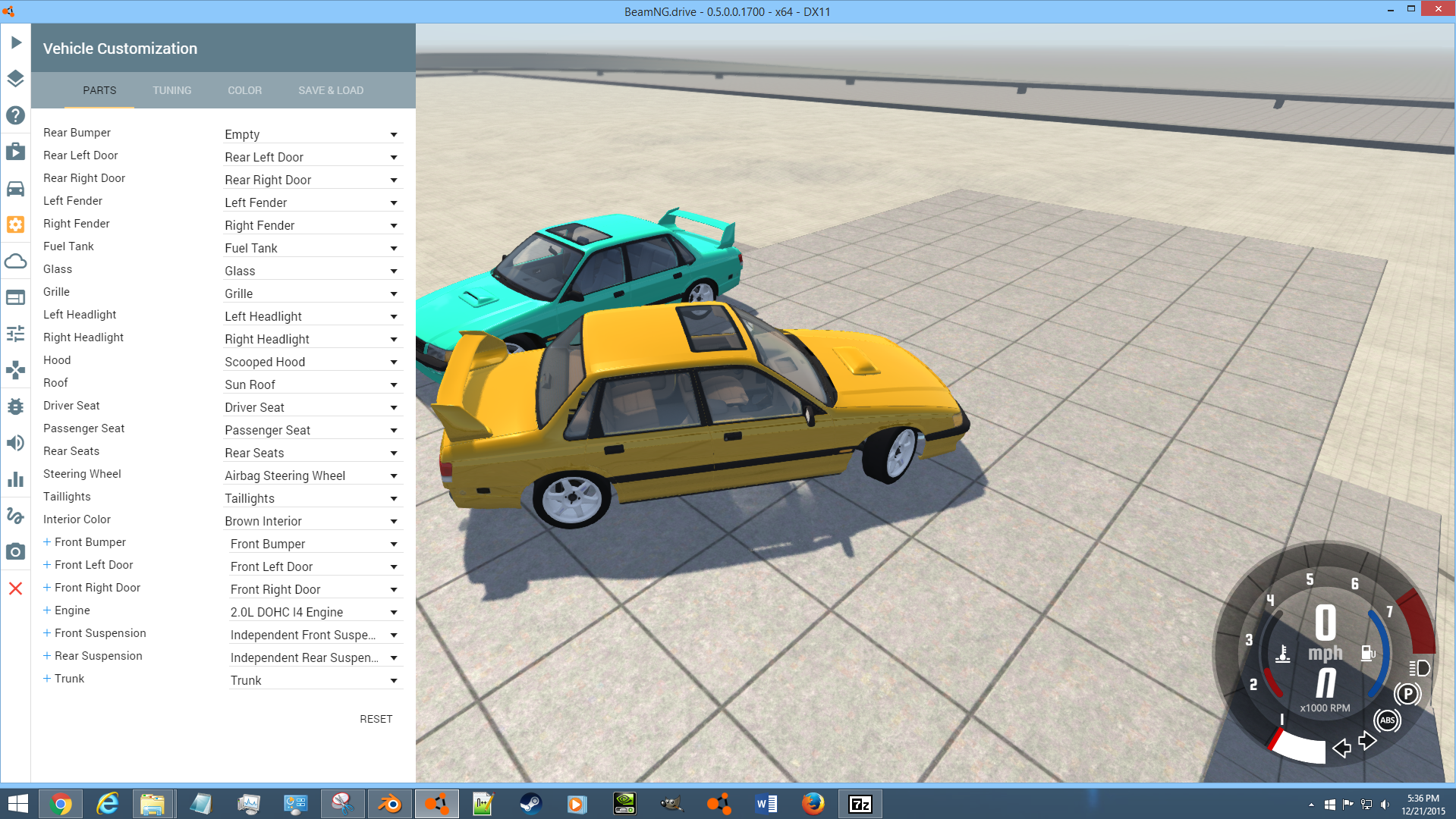Open the Roof dropdown showing Sun Roof

[x=312, y=384]
